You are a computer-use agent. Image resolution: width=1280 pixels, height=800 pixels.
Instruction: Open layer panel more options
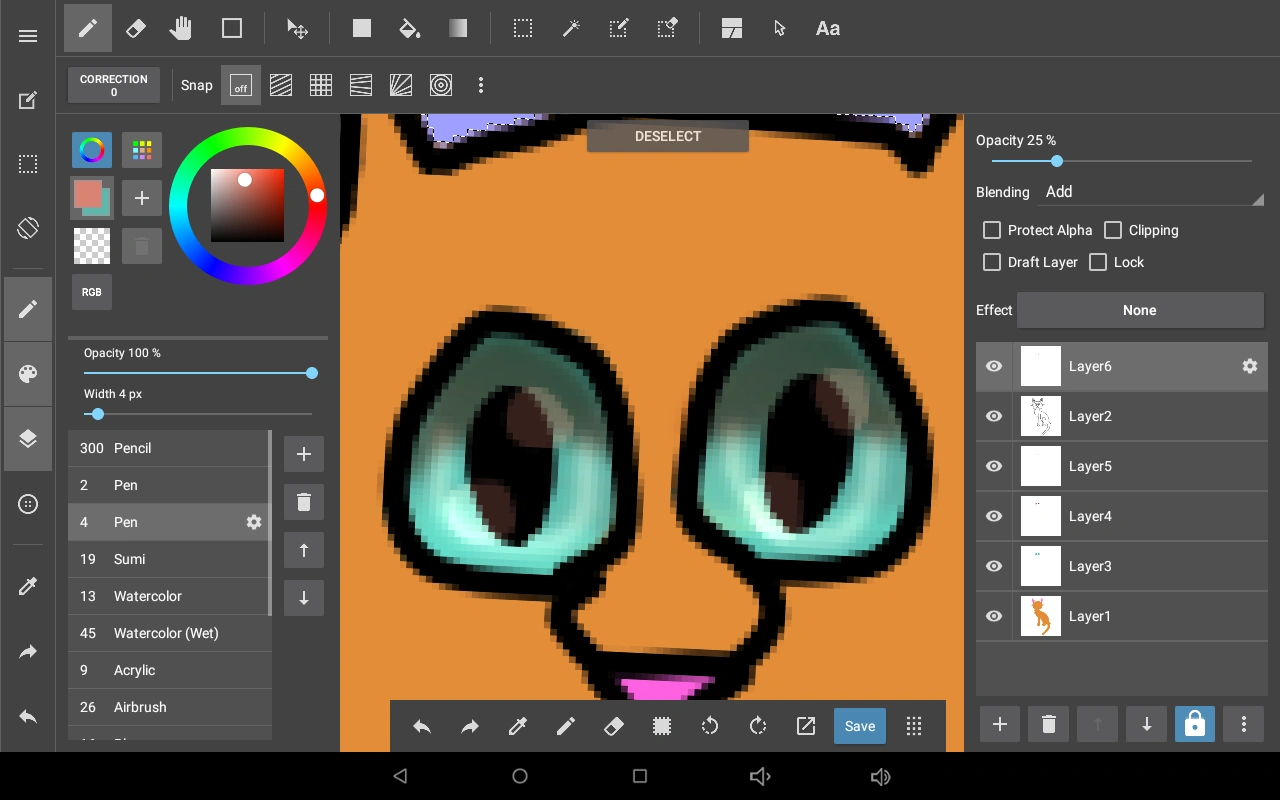1244,724
